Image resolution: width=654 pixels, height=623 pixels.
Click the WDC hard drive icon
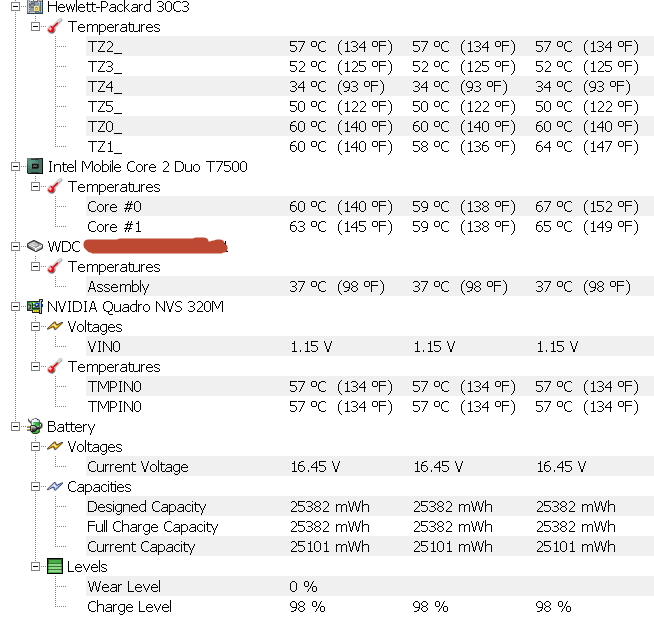point(35,246)
